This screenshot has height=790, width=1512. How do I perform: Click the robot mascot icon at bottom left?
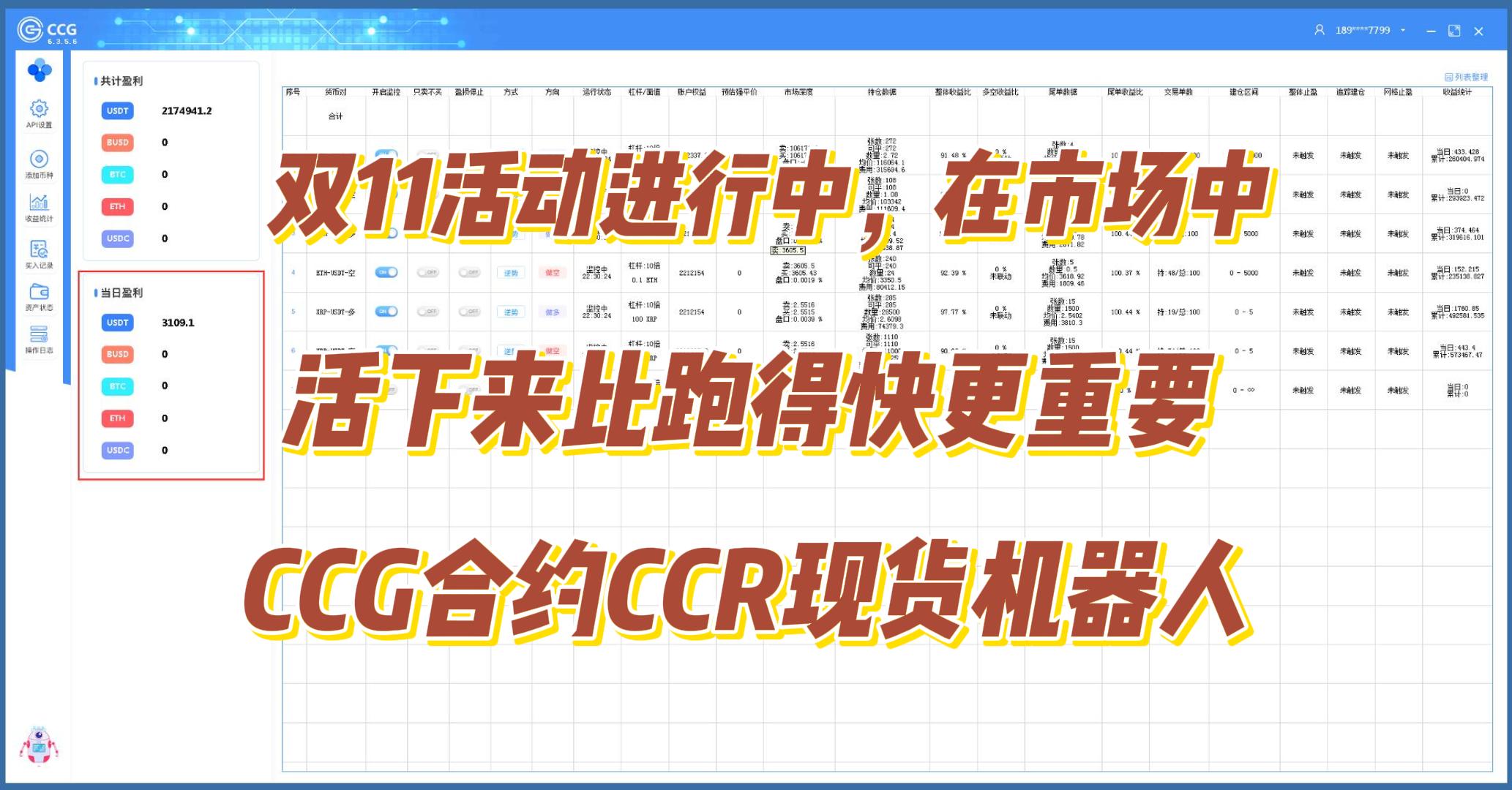coord(38,746)
